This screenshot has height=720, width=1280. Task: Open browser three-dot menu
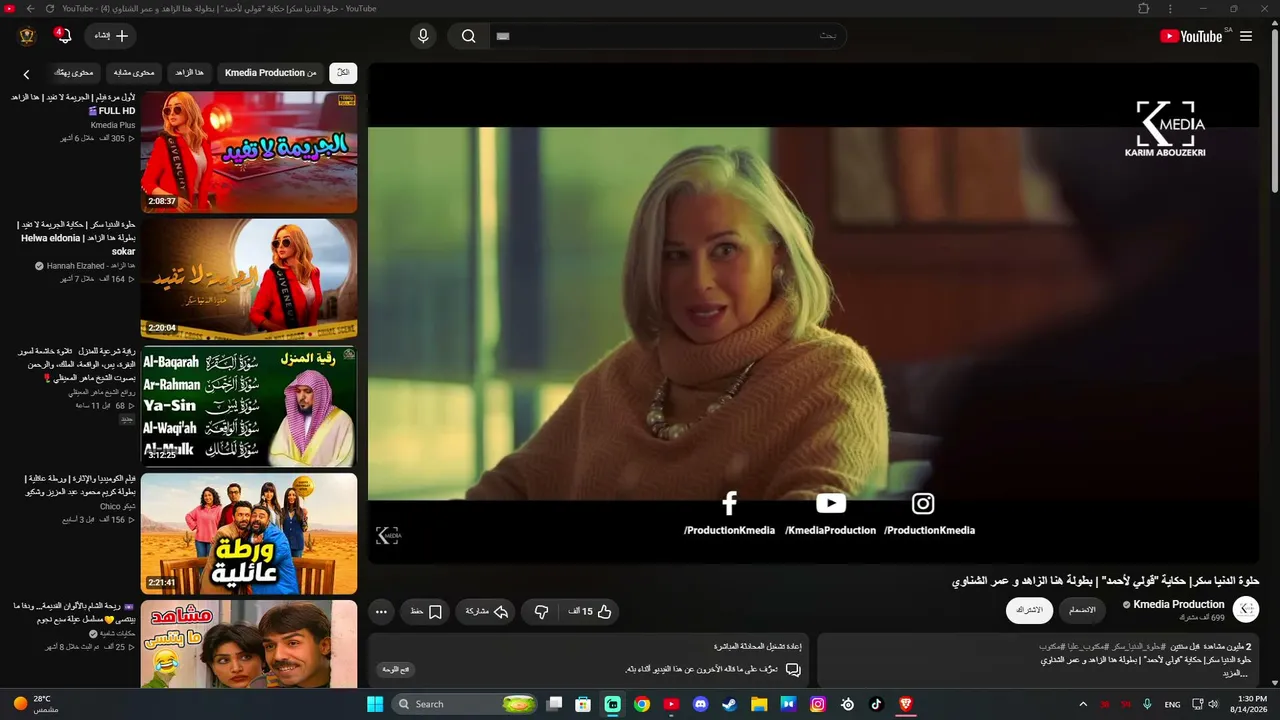[x=1170, y=9]
